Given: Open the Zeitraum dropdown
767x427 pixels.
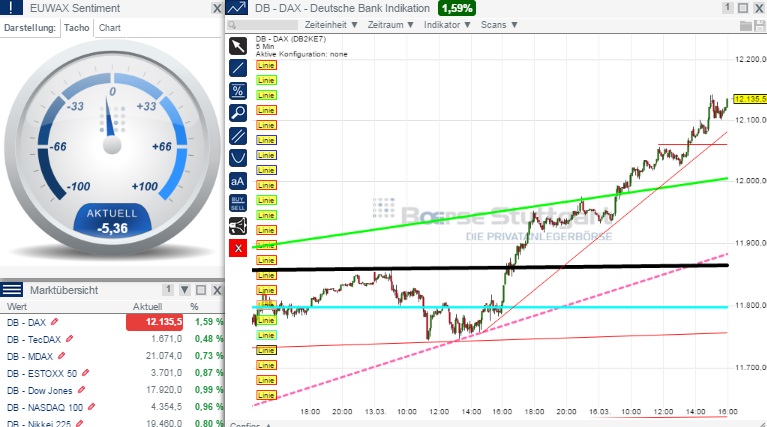Looking at the screenshot, I should pyautogui.click(x=391, y=25).
